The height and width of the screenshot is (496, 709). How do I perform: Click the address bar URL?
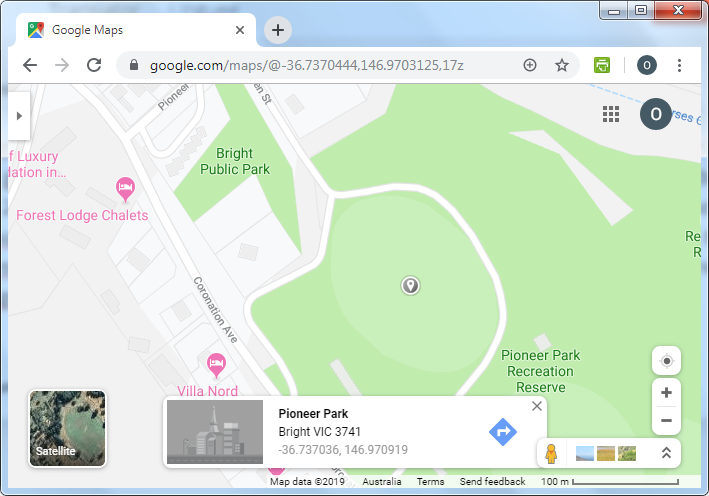pyautogui.click(x=307, y=66)
